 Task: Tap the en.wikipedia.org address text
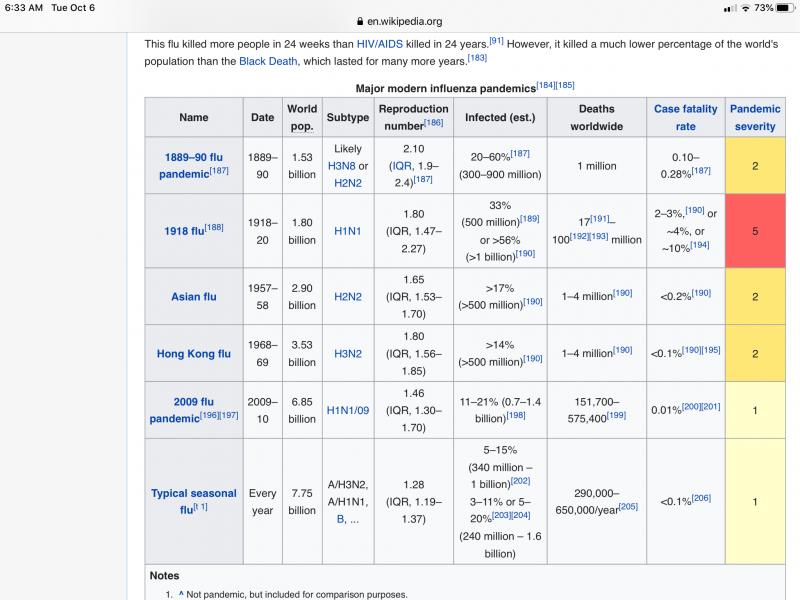(405, 21)
